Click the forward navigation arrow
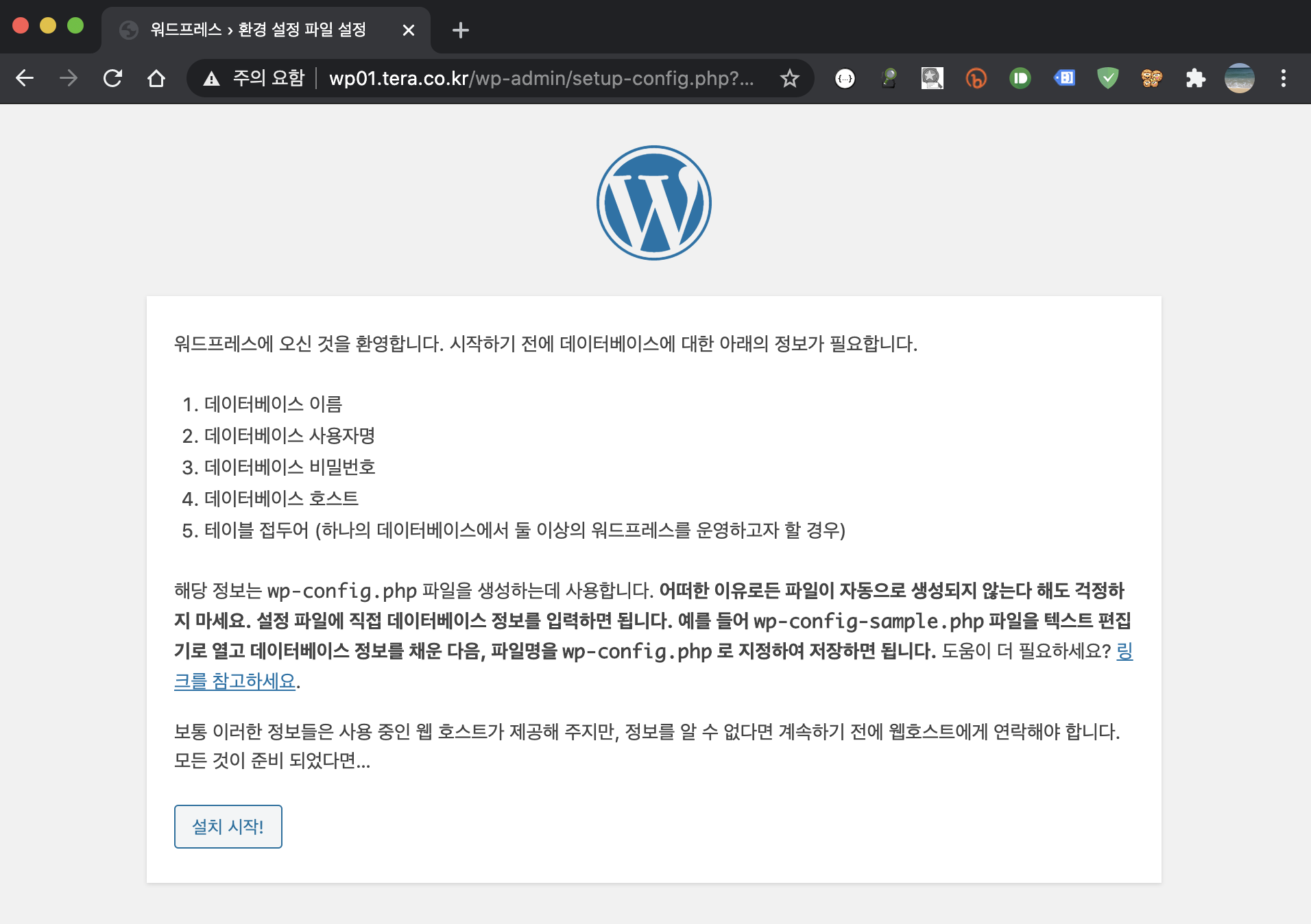 tap(69, 78)
